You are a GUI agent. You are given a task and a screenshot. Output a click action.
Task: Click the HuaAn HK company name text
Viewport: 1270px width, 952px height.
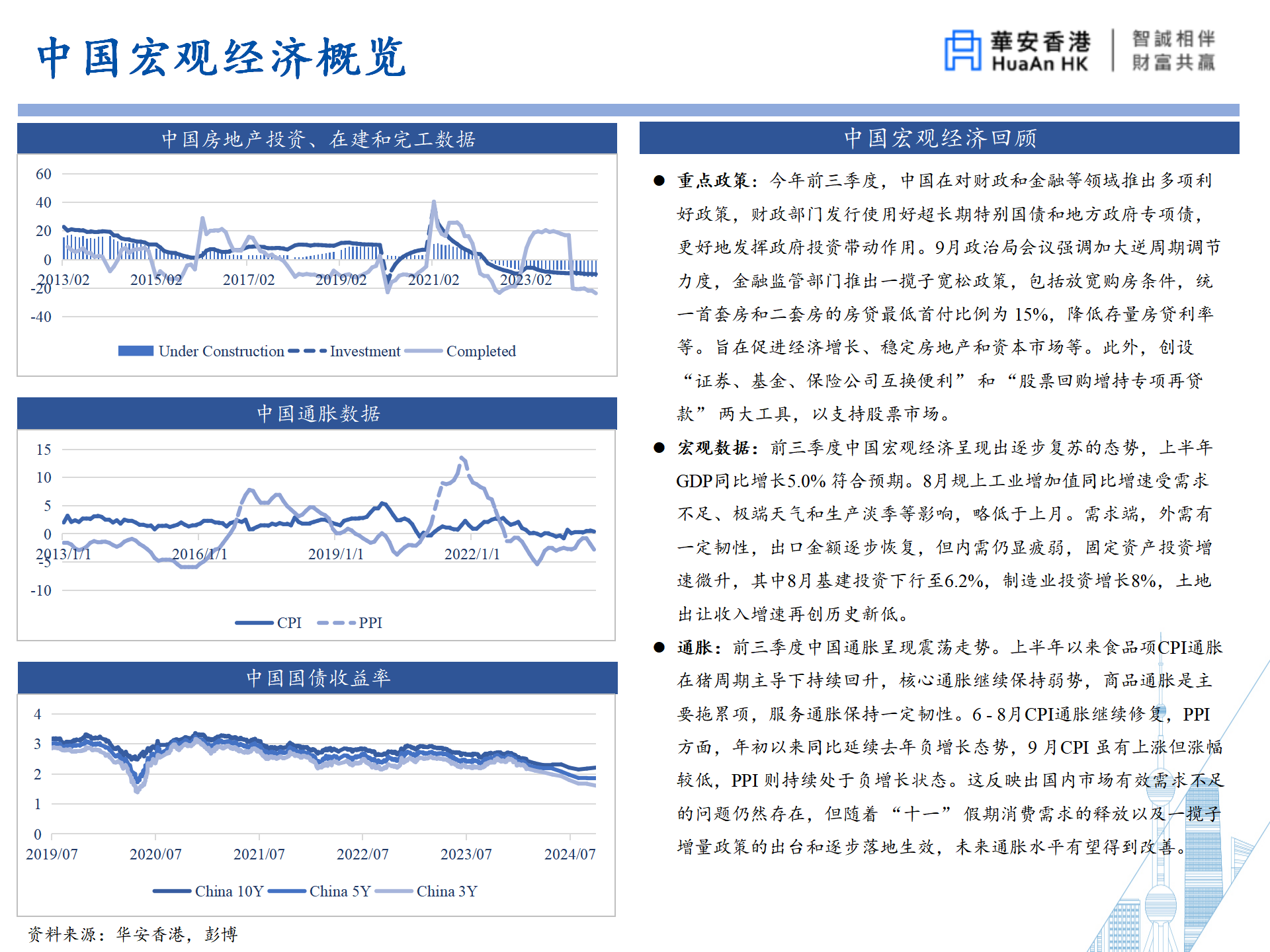point(1040,51)
